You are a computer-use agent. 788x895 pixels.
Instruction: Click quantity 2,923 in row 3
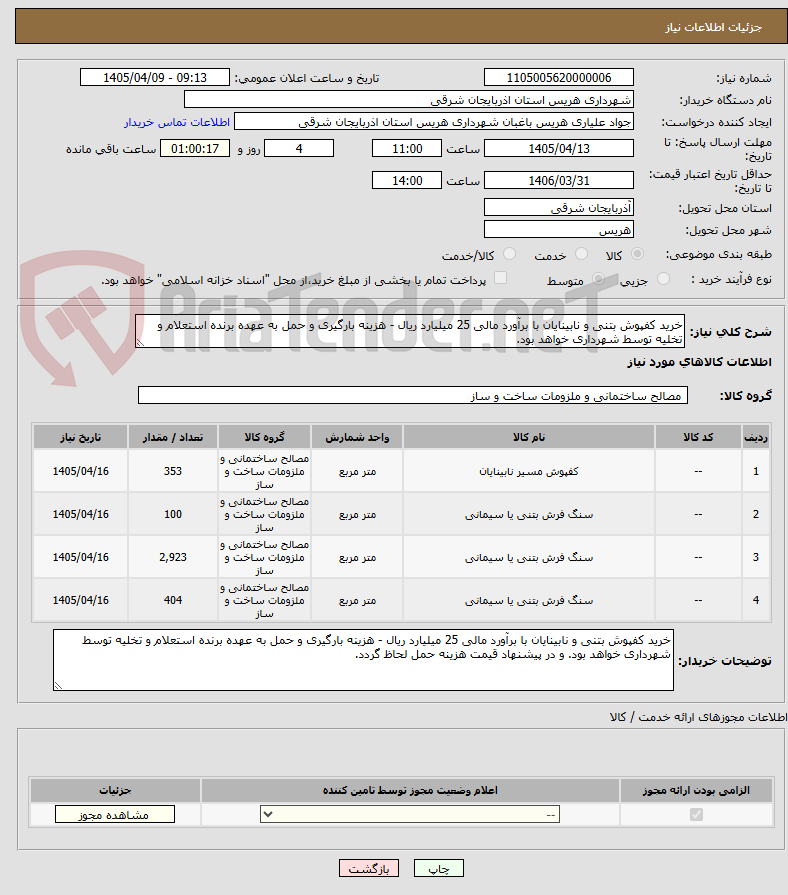click(x=173, y=557)
